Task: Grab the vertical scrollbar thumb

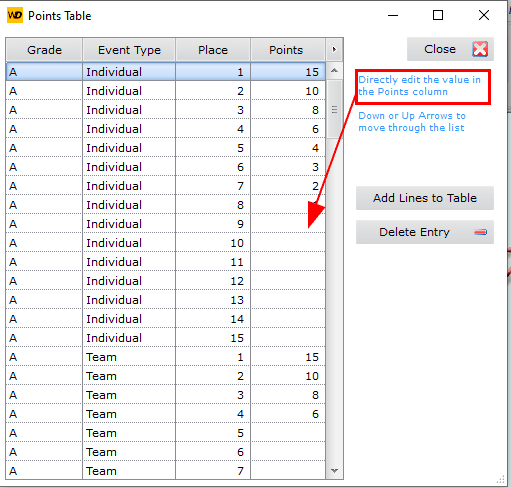Action: pos(334,109)
